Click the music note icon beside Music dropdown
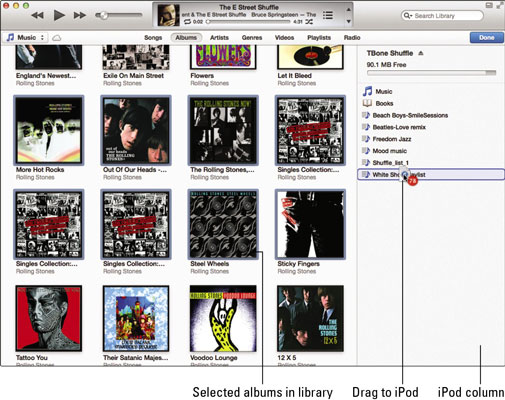Image resolution: width=505 pixels, height=400 pixels. click(11, 37)
